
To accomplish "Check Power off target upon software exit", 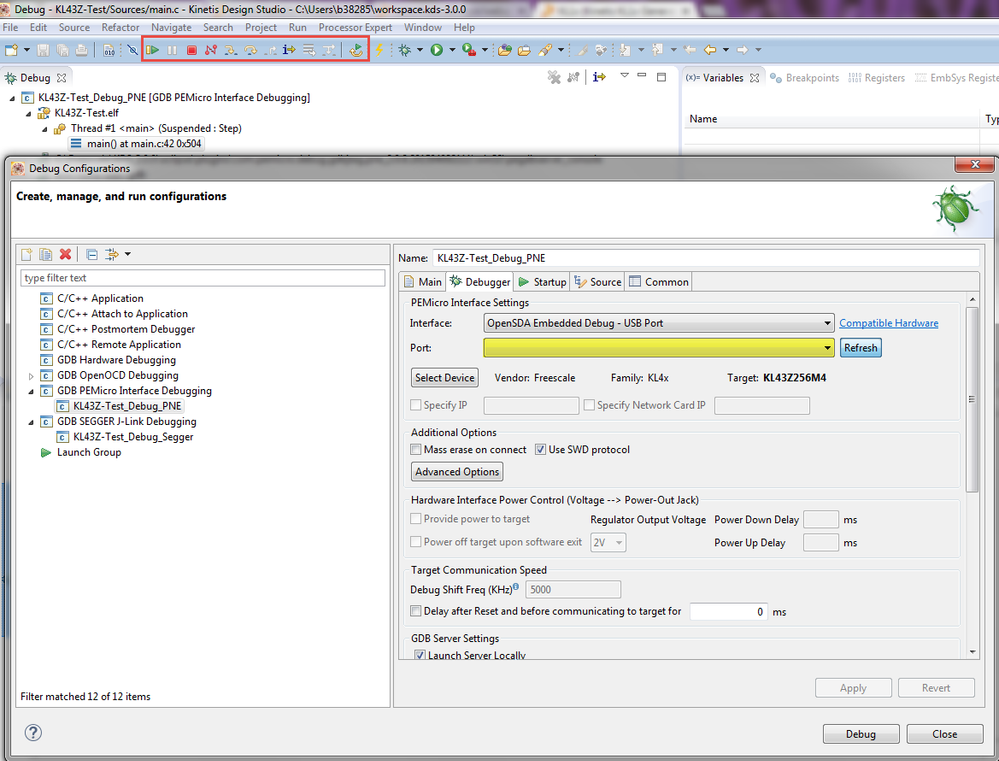I will (x=416, y=542).
